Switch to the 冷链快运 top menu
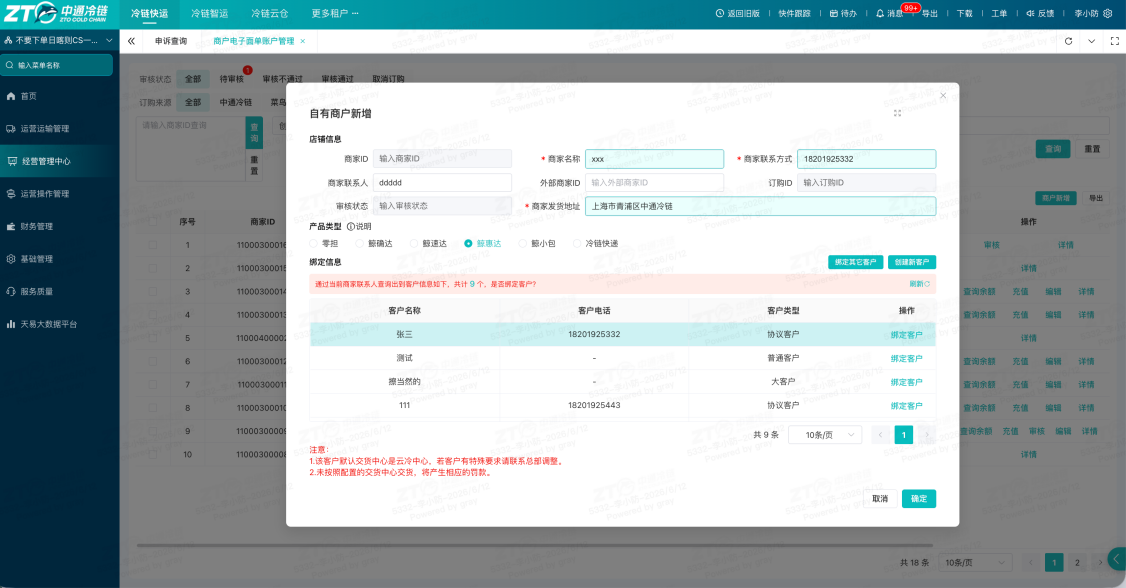Screen dimensions: 1126x588 149,13
